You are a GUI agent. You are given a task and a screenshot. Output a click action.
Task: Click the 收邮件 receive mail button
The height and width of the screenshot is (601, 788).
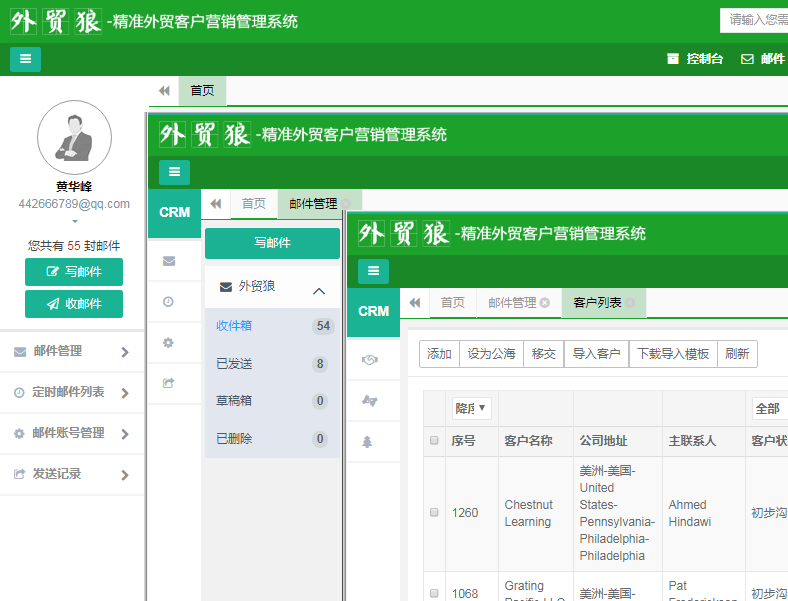coord(74,304)
